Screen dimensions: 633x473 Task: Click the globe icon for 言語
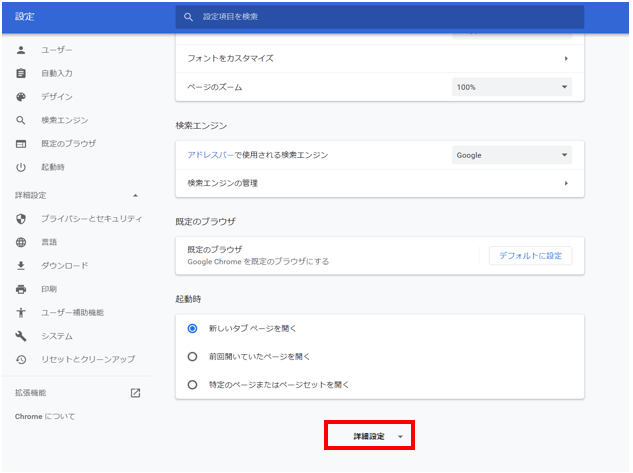(x=21, y=242)
